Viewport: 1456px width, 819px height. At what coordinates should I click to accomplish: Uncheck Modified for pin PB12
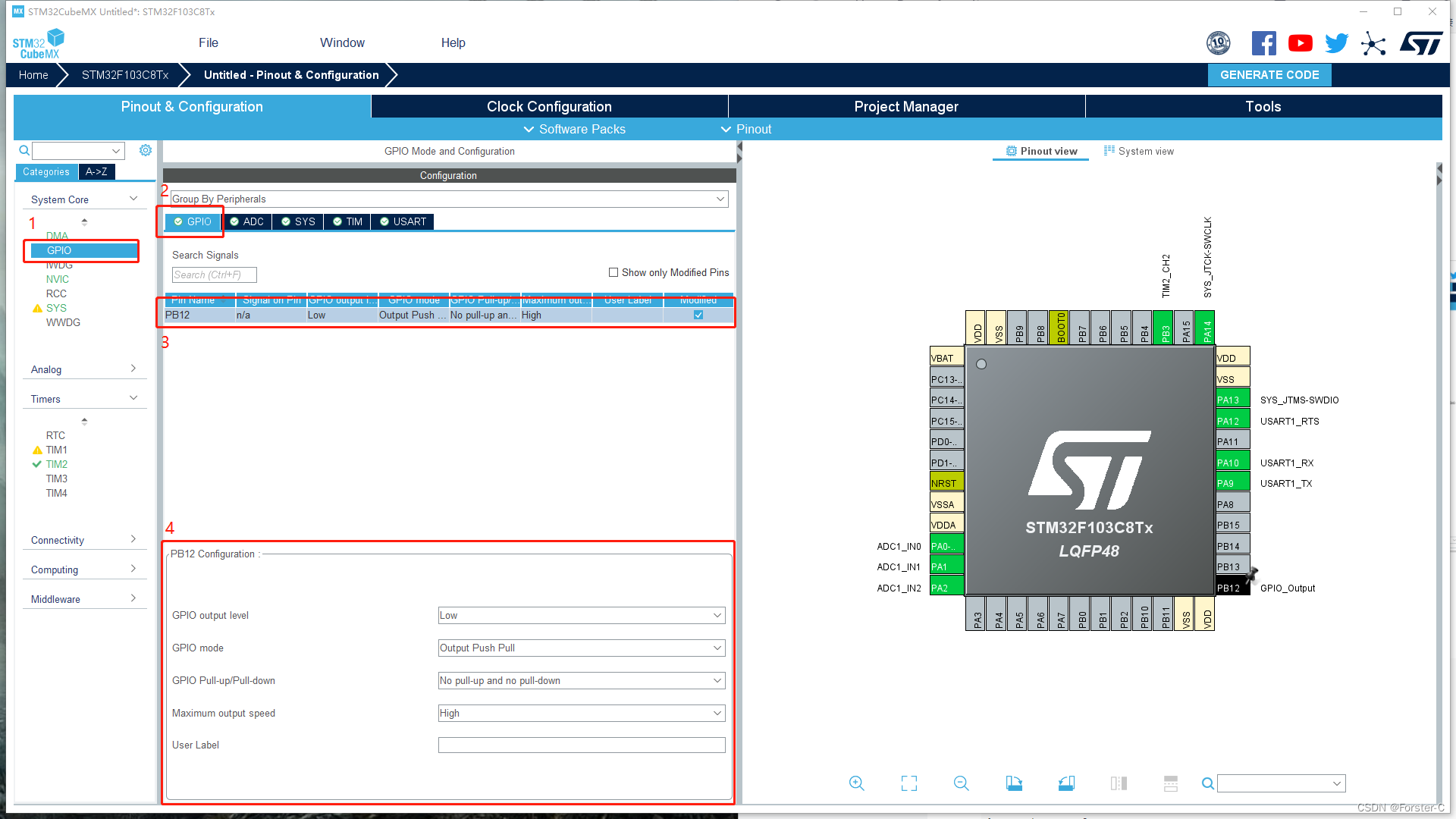pyautogui.click(x=698, y=315)
